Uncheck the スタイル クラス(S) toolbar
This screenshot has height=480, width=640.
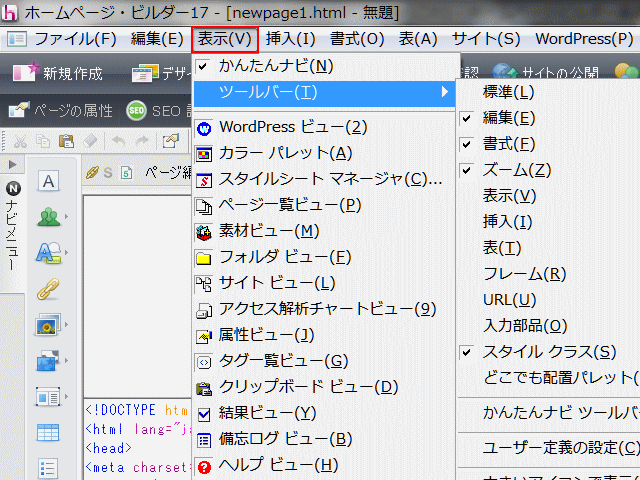549,353
